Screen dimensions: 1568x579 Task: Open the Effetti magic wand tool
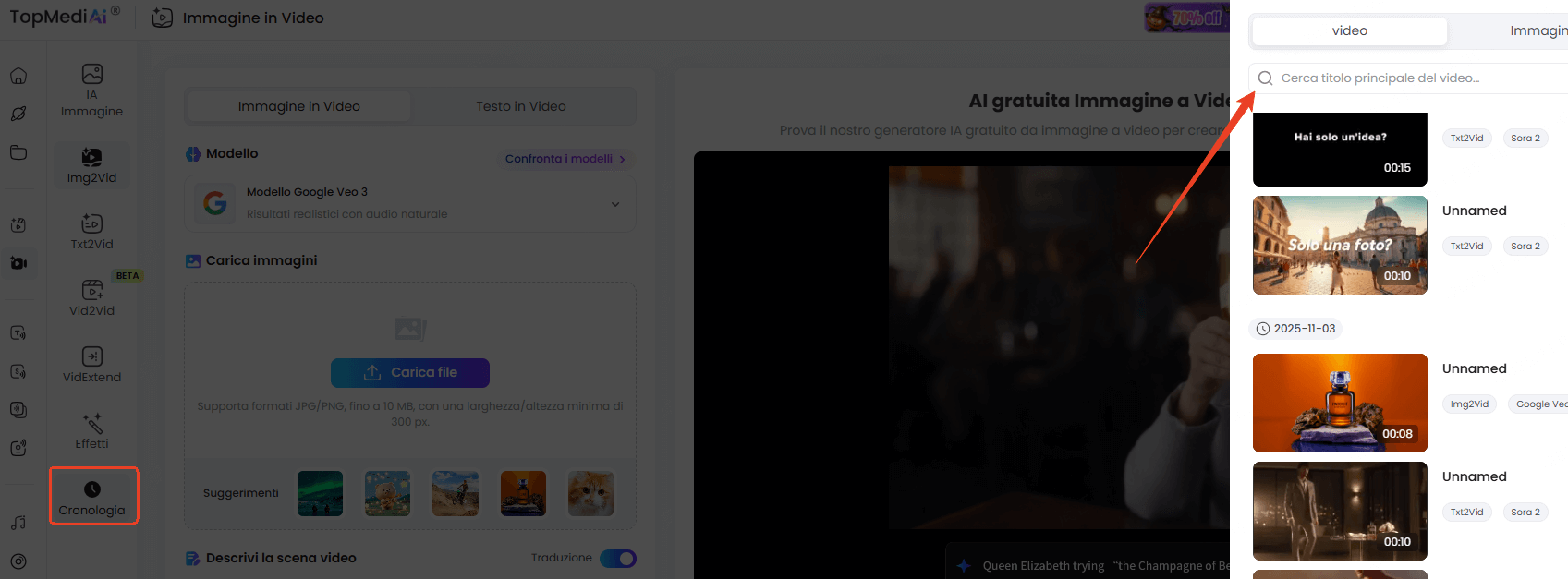(x=91, y=431)
